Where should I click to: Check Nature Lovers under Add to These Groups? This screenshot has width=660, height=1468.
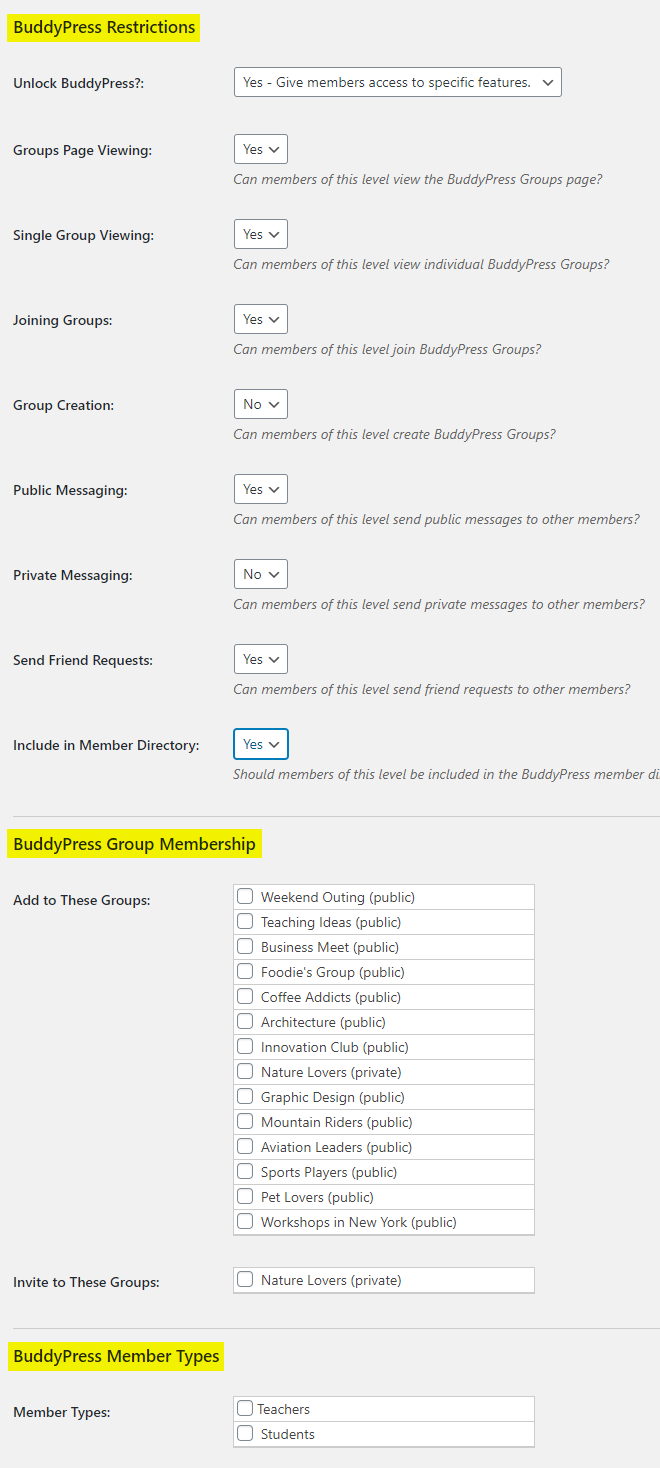[x=245, y=1072]
